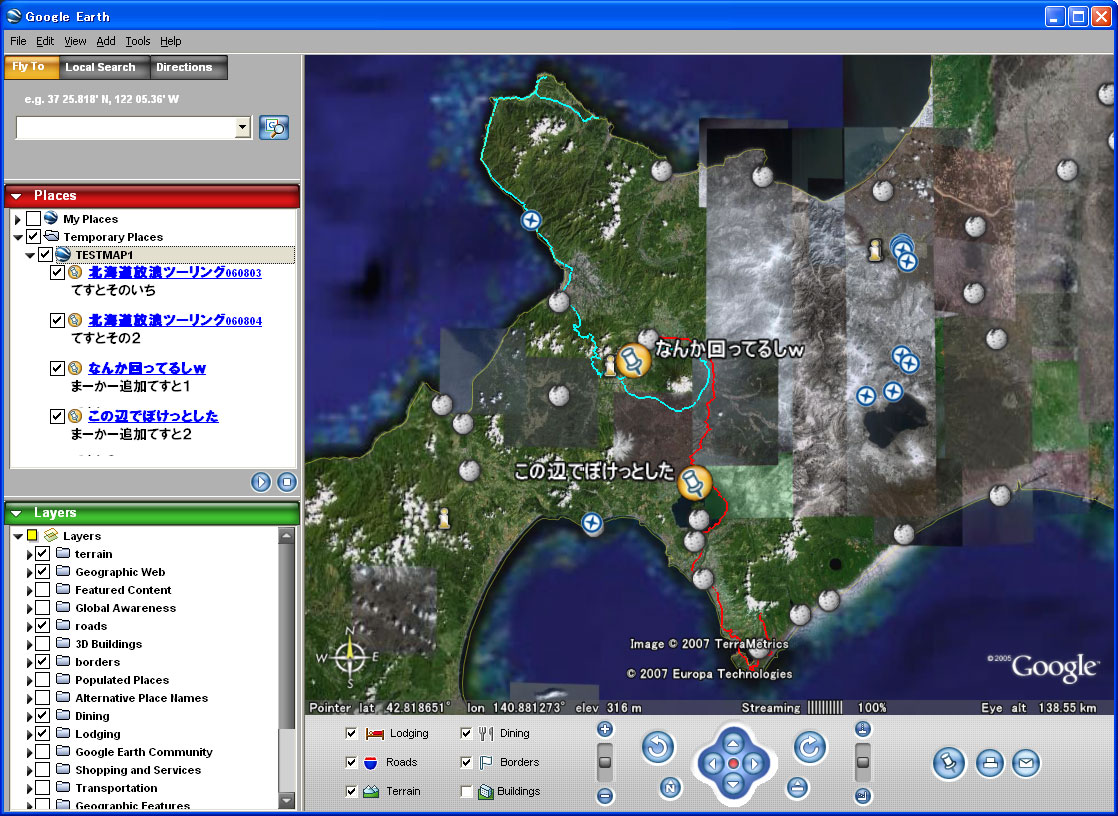
Task: Collapse the Temporary Places tree node
Action: pos(18,237)
